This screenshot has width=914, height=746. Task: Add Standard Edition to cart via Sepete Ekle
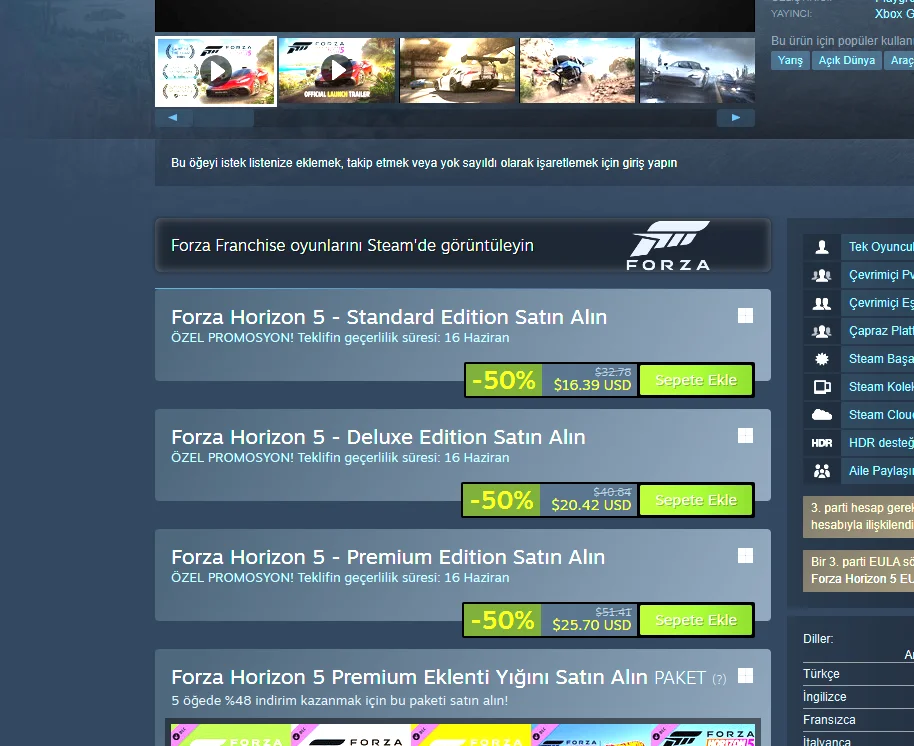[x=696, y=380]
